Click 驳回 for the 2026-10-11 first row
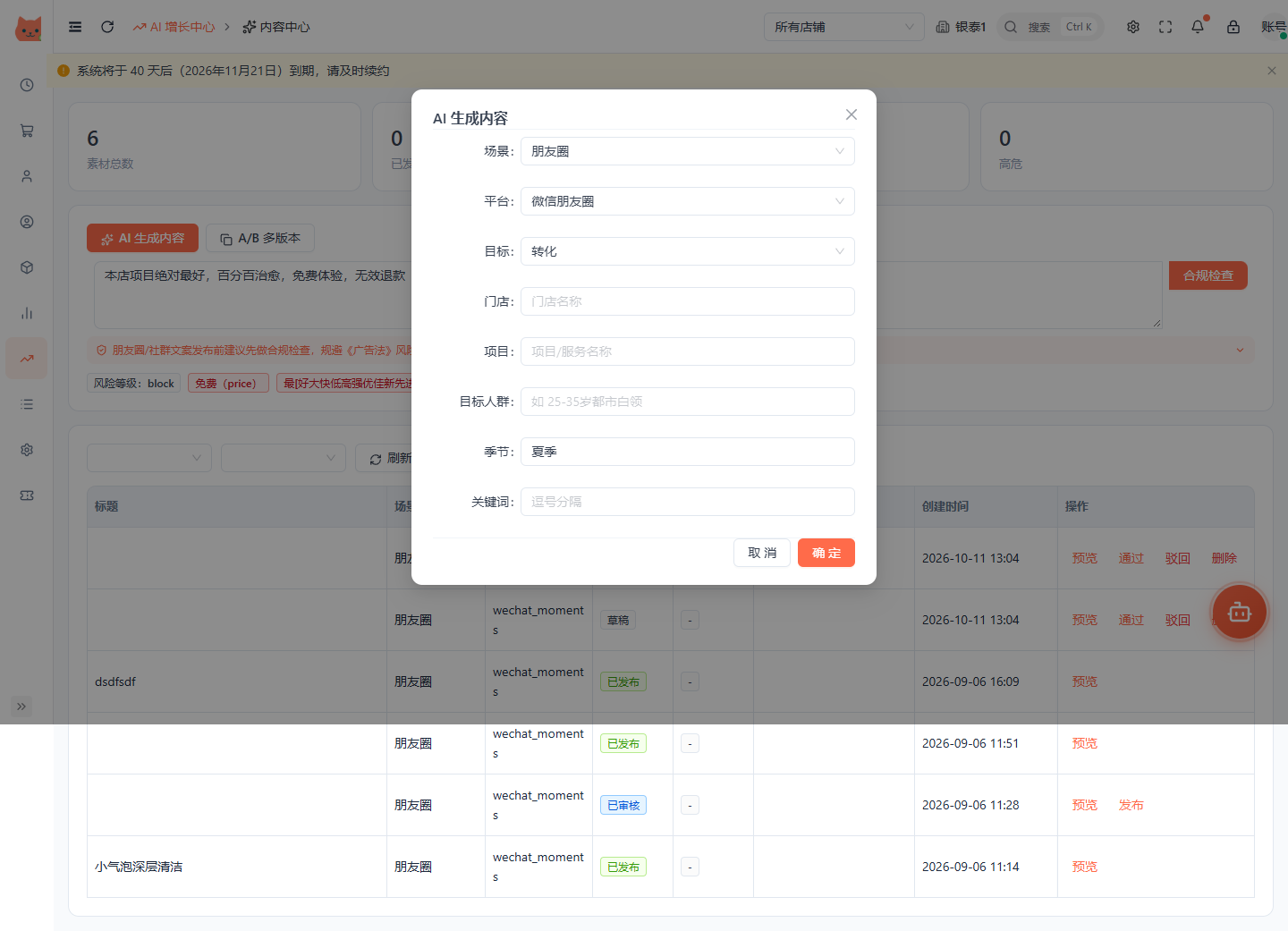The width and height of the screenshot is (1288, 931). 1177,558
